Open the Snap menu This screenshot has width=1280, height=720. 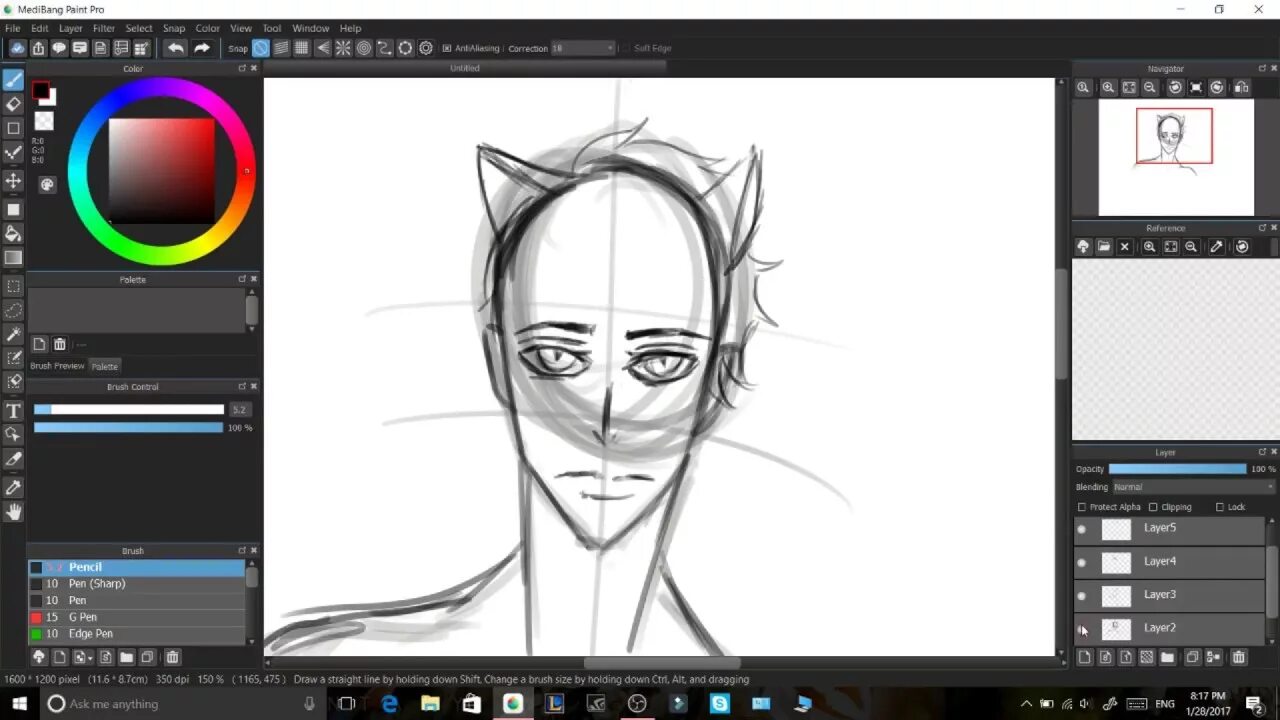[174, 28]
